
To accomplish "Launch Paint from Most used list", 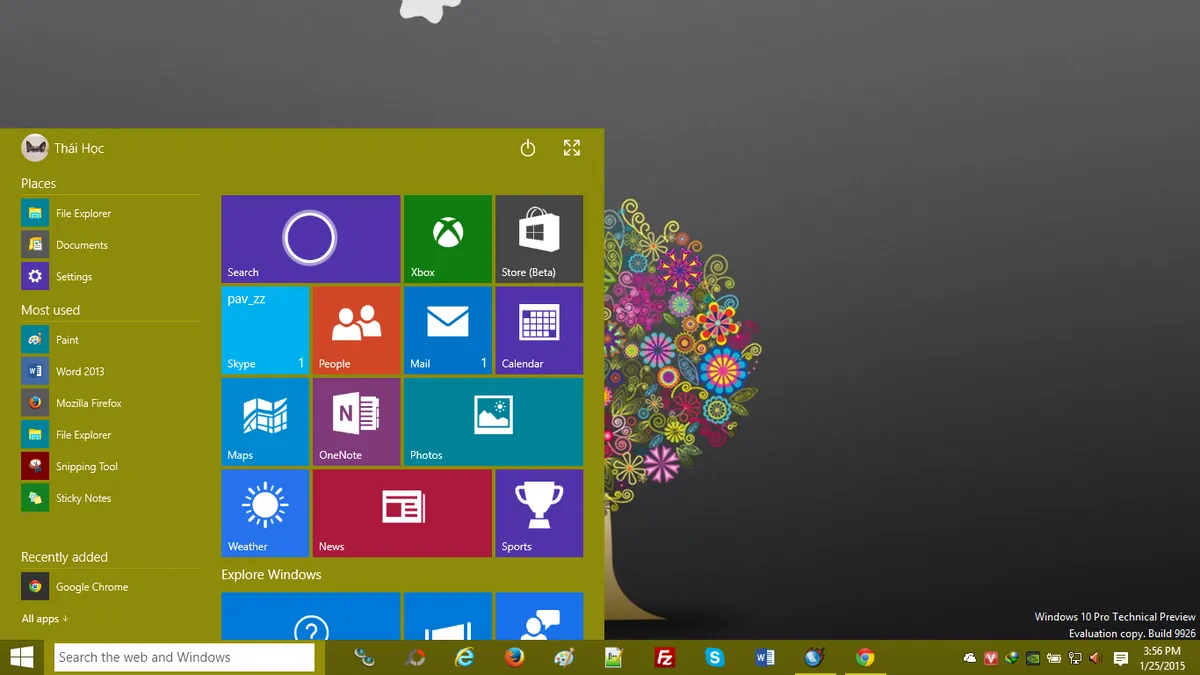I will click(110, 340).
